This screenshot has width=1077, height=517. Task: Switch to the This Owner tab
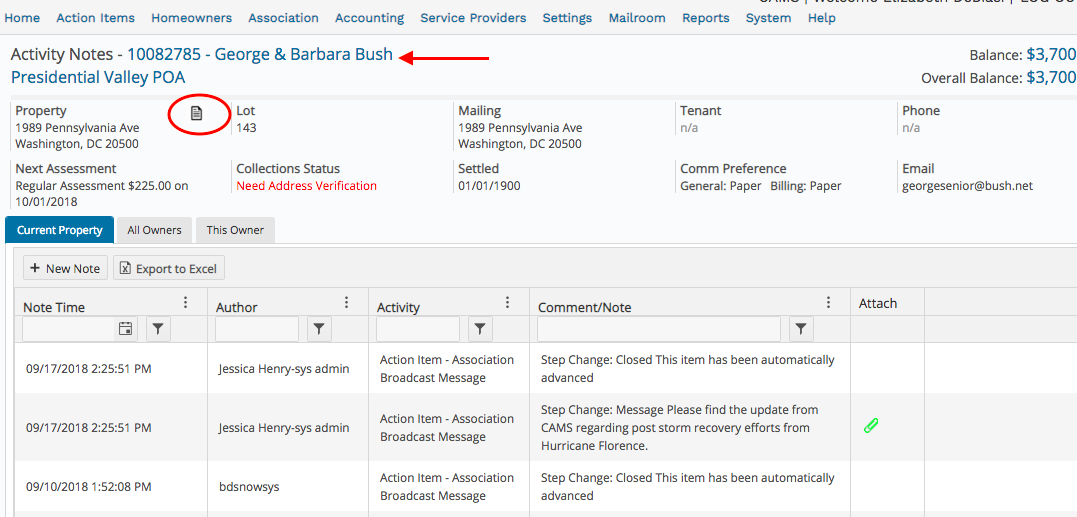[x=235, y=230]
